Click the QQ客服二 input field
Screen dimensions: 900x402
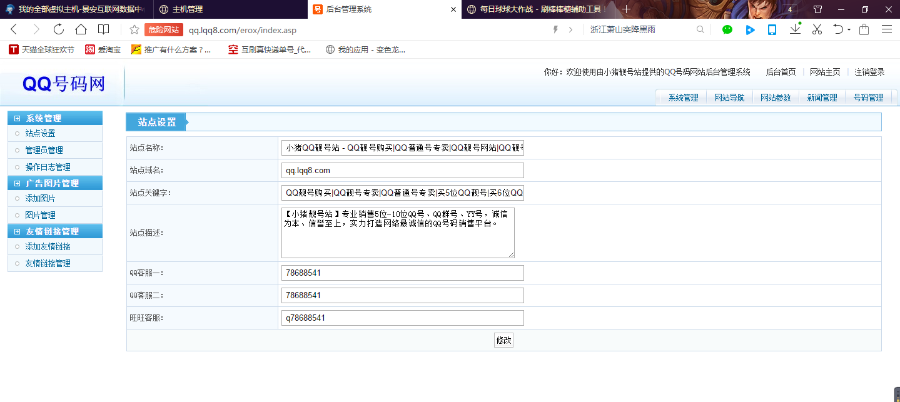402,295
